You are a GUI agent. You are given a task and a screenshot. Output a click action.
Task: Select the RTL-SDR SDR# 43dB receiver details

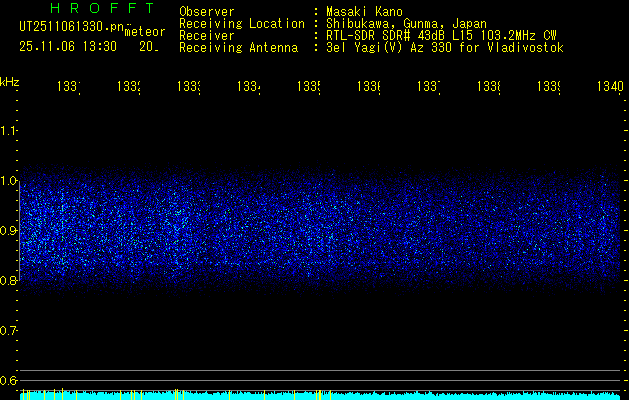pos(441,36)
